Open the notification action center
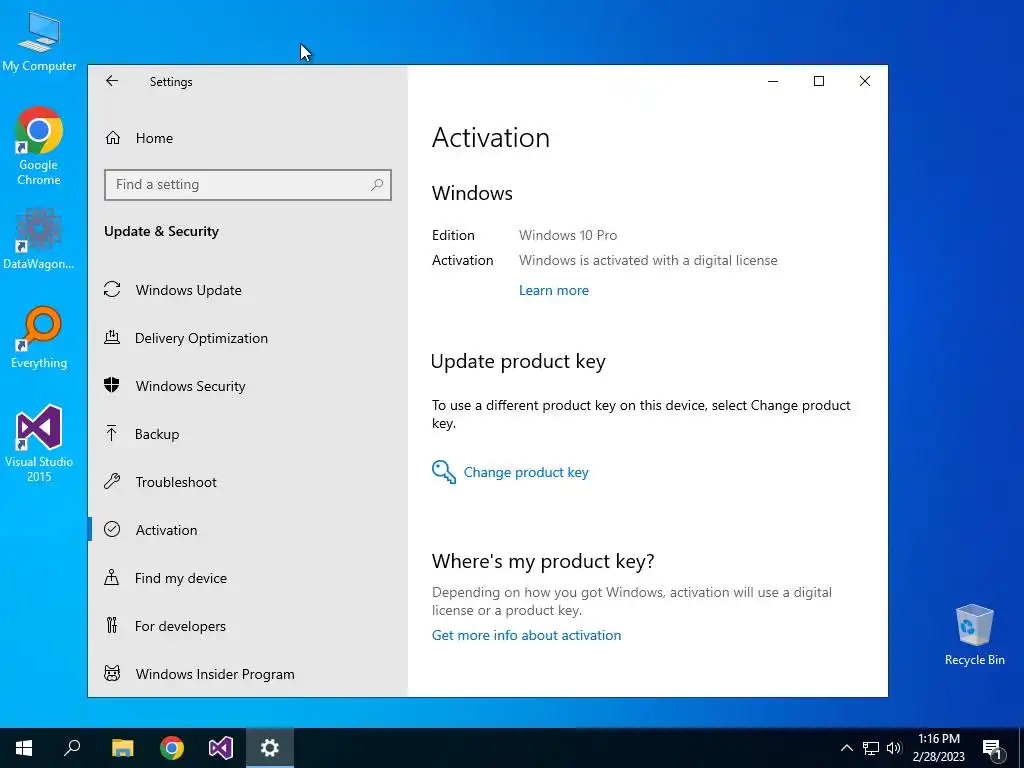 click(x=993, y=749)
